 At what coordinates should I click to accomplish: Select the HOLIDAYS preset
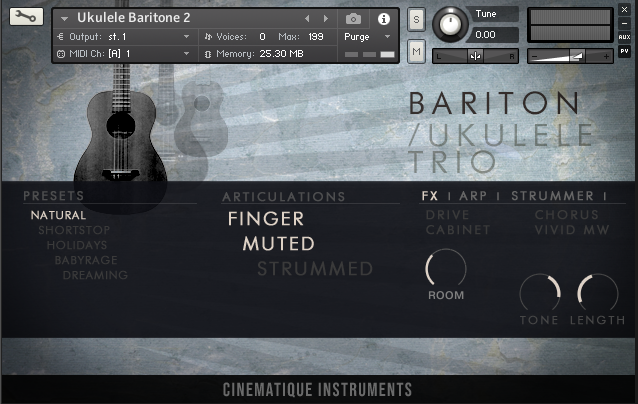pyautogui.click(x=77, y=245)
